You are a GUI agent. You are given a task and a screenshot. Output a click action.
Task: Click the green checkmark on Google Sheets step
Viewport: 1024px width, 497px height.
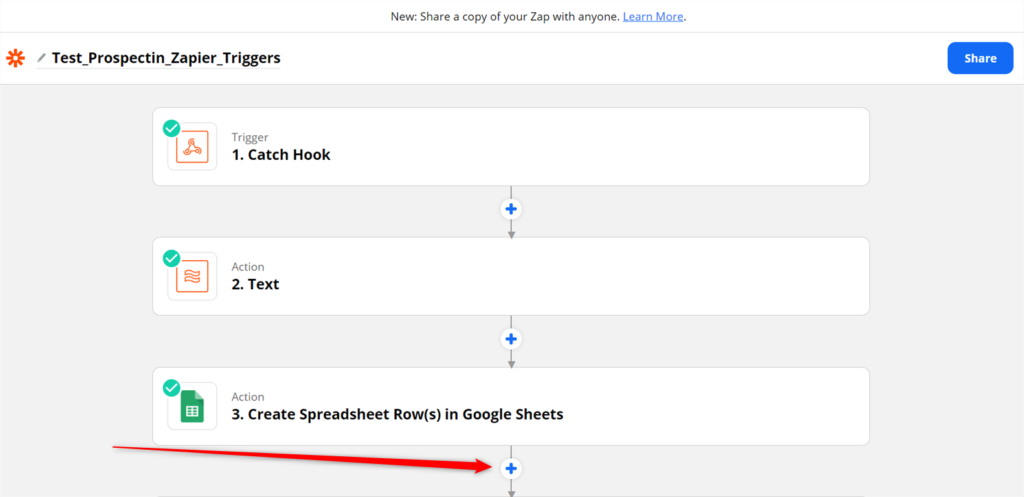pos(172,388)
